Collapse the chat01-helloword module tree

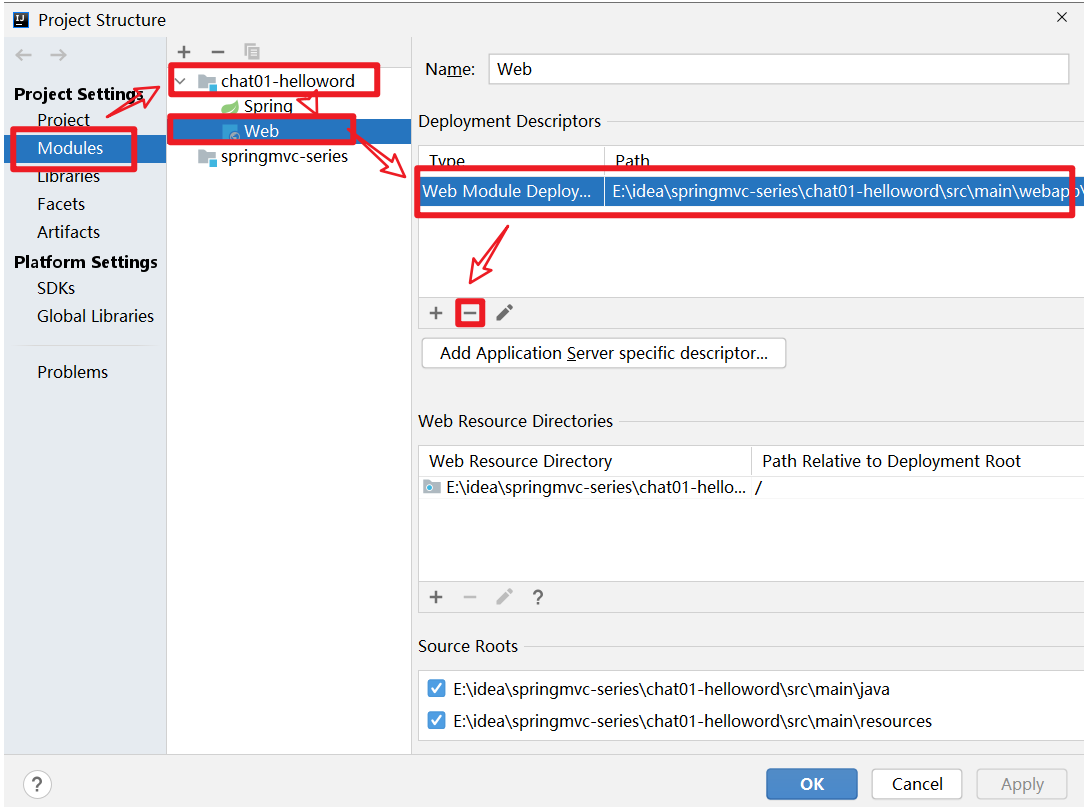(x=181, y=81)
